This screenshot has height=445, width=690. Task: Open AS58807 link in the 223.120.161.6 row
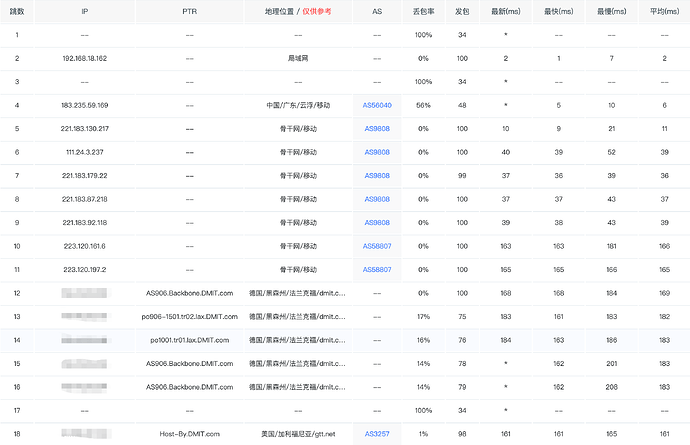377,246
